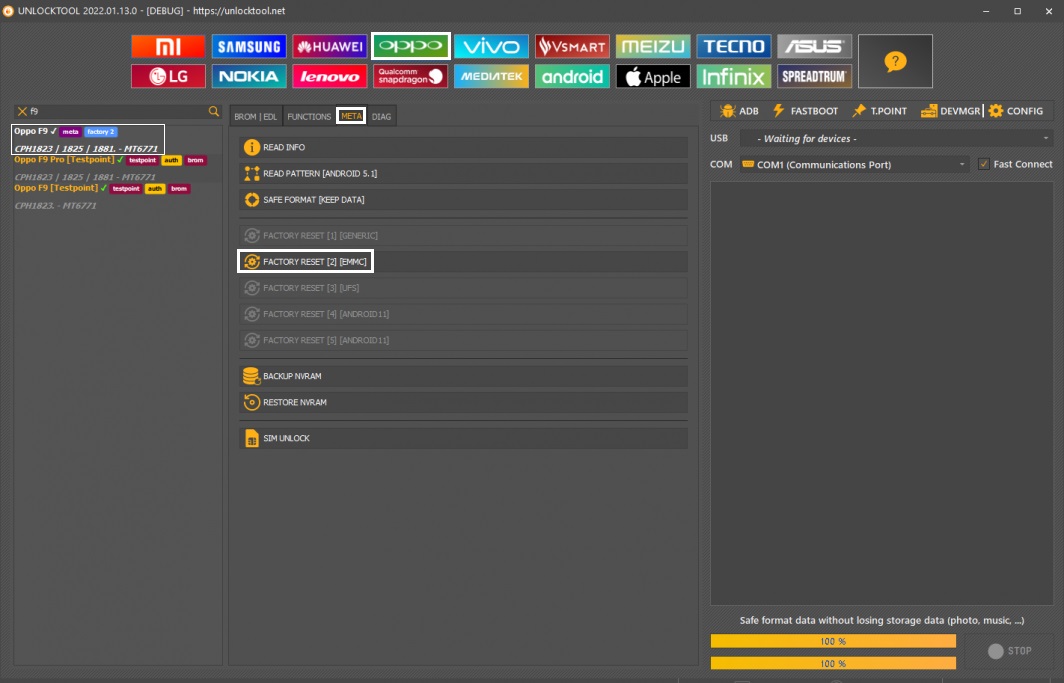Click the upper 100 % progress bar

833,641
